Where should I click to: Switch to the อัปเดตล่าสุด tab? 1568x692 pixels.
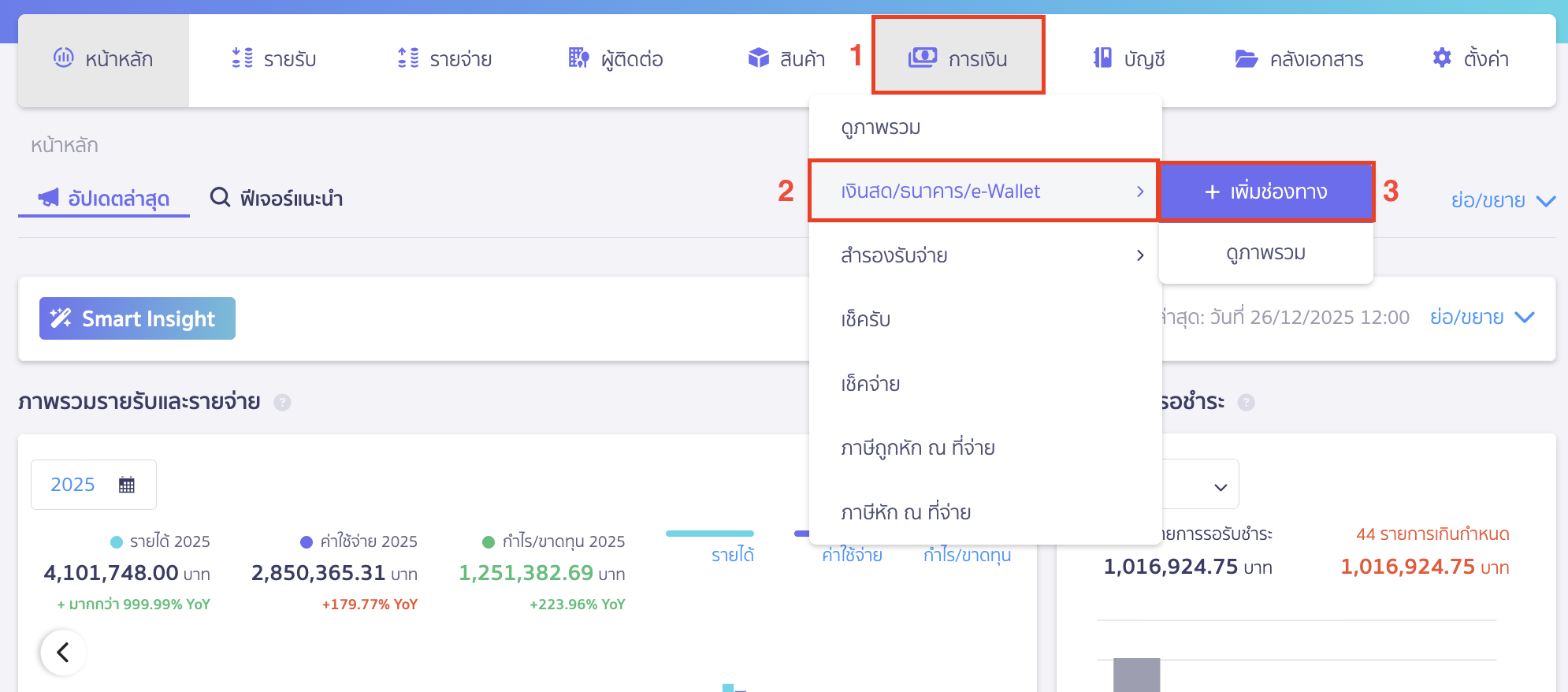104,199
